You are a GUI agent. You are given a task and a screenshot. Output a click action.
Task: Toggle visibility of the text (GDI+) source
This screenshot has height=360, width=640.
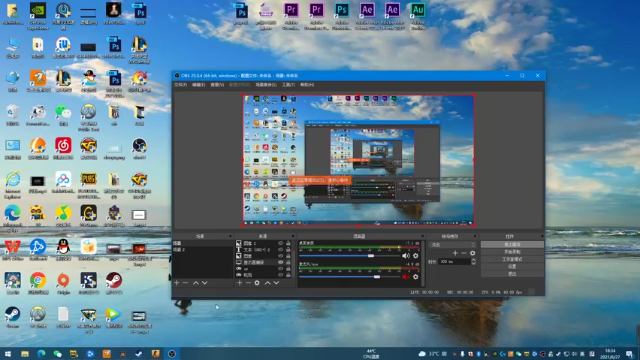[280, 249]
